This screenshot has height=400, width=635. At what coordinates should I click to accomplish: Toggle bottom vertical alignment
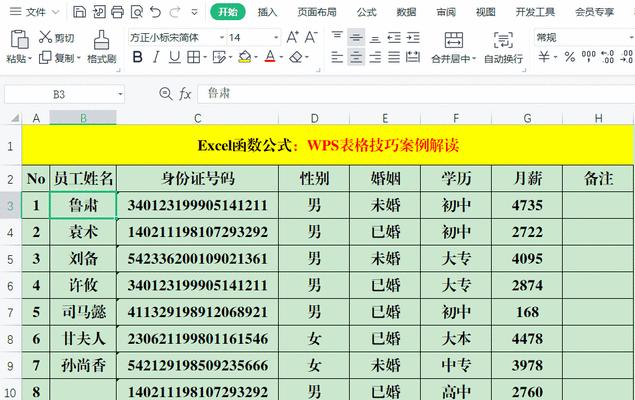(375, 38)
